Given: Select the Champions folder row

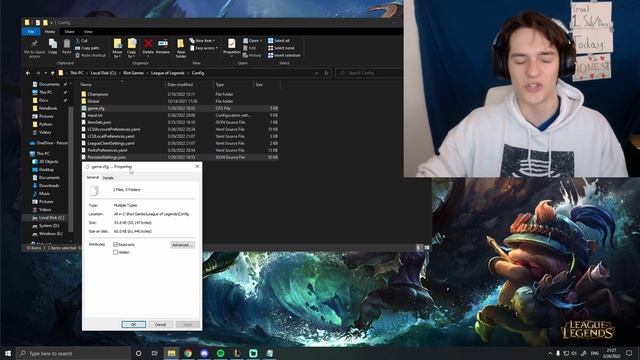Looking at the screenshot, I should pos(180,94).
